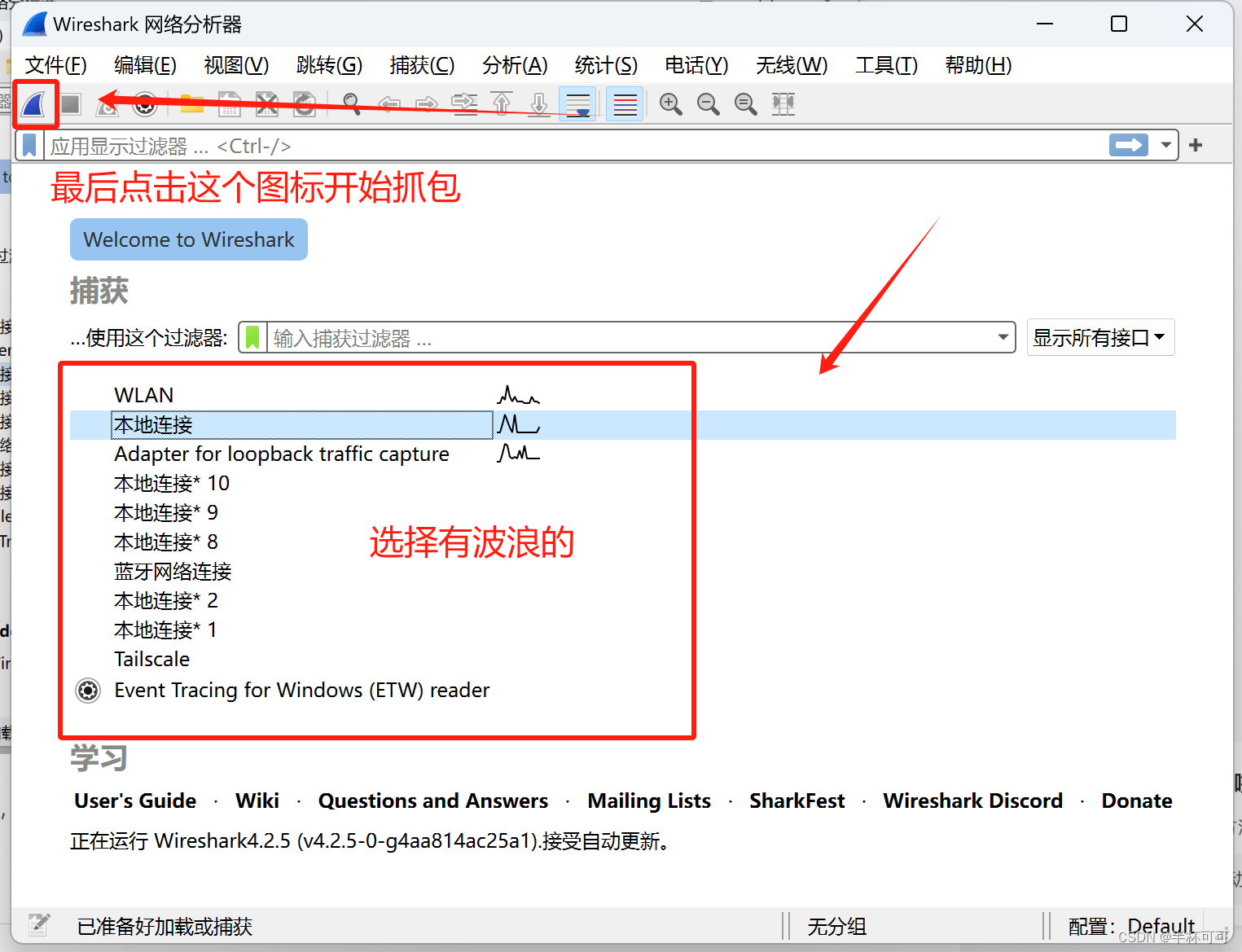
Task: Click display filter bookmark icon
Action: 29,146
